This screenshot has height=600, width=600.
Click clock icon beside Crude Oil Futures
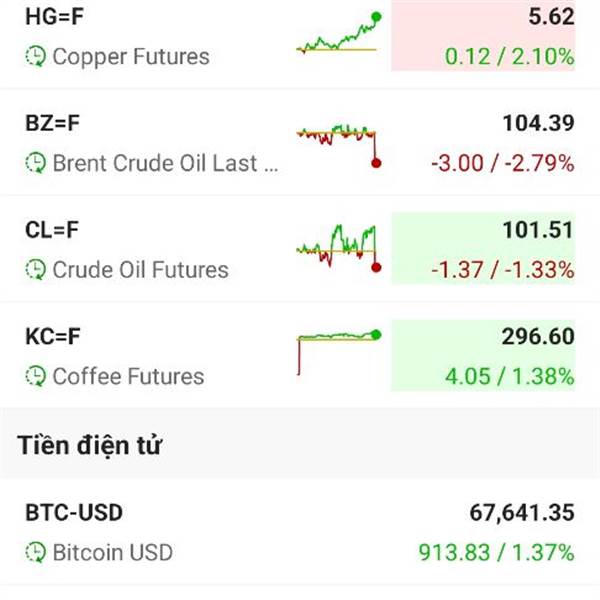tap(36, 270)
